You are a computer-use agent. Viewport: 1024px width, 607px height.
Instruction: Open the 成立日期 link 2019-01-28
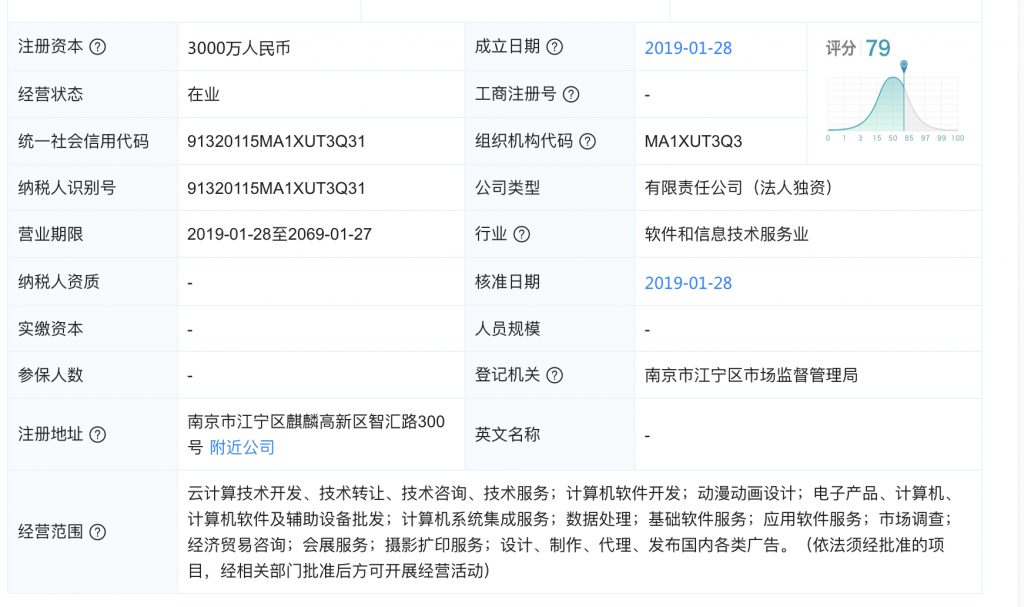[x=688, y=48]
